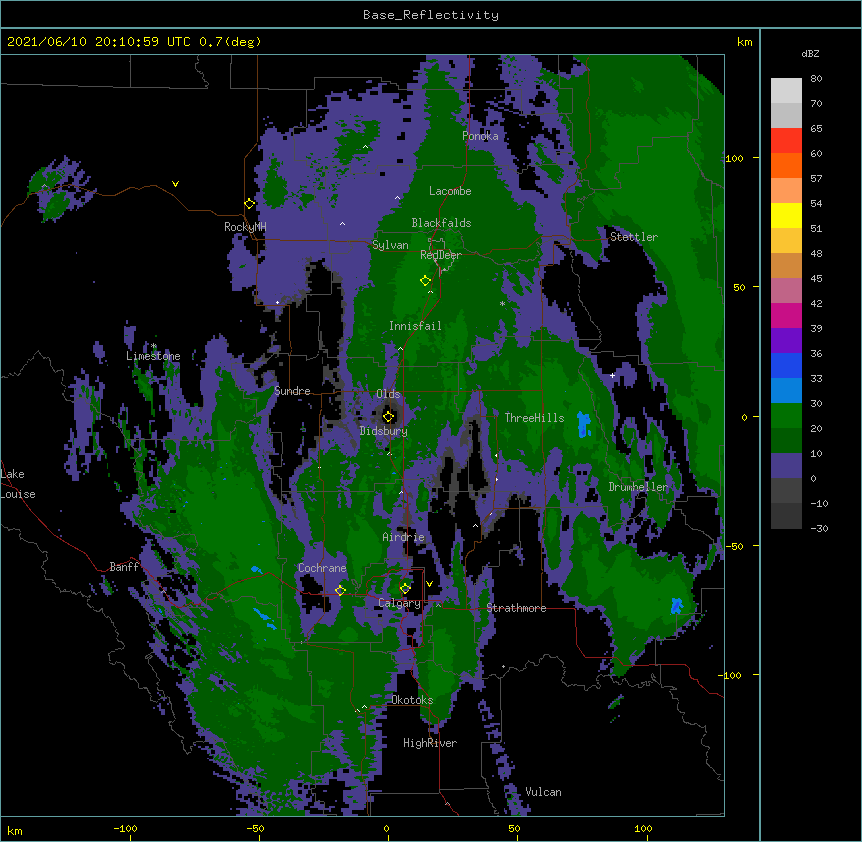Select the Cochrane label
862x842 pixels.
(x=322, y=568)
